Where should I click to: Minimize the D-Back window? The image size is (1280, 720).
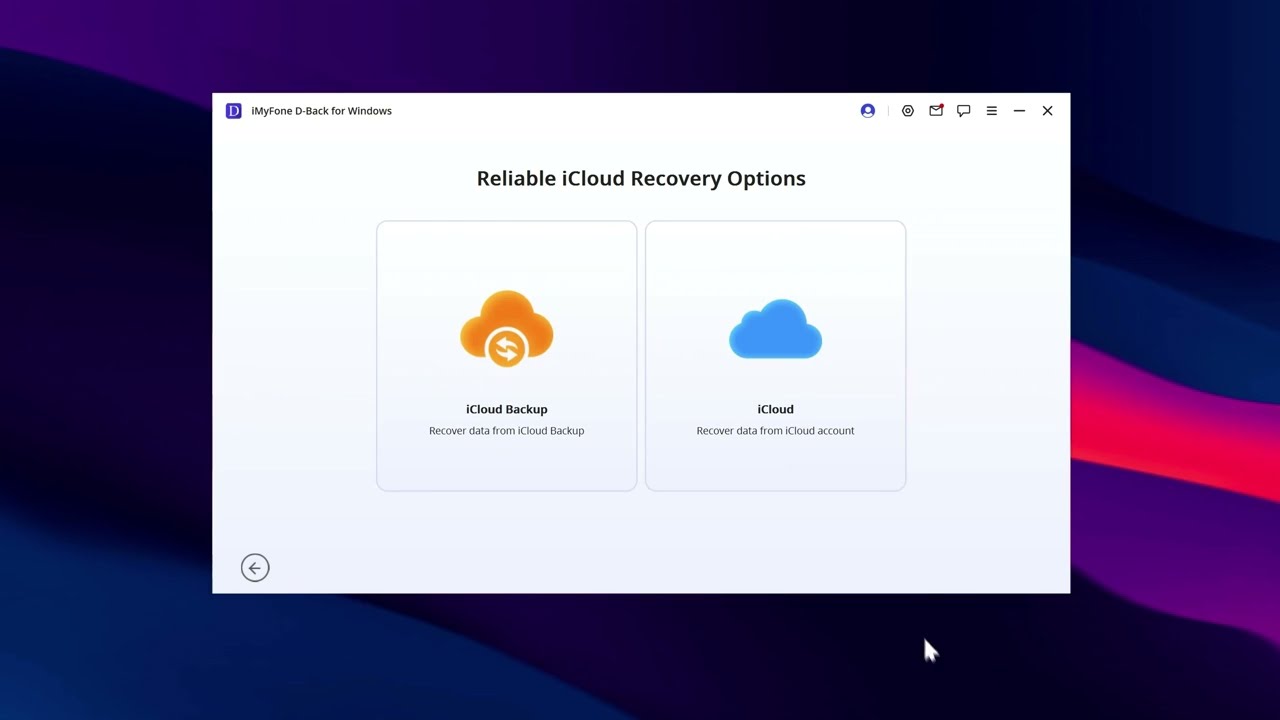[1019, 111]
